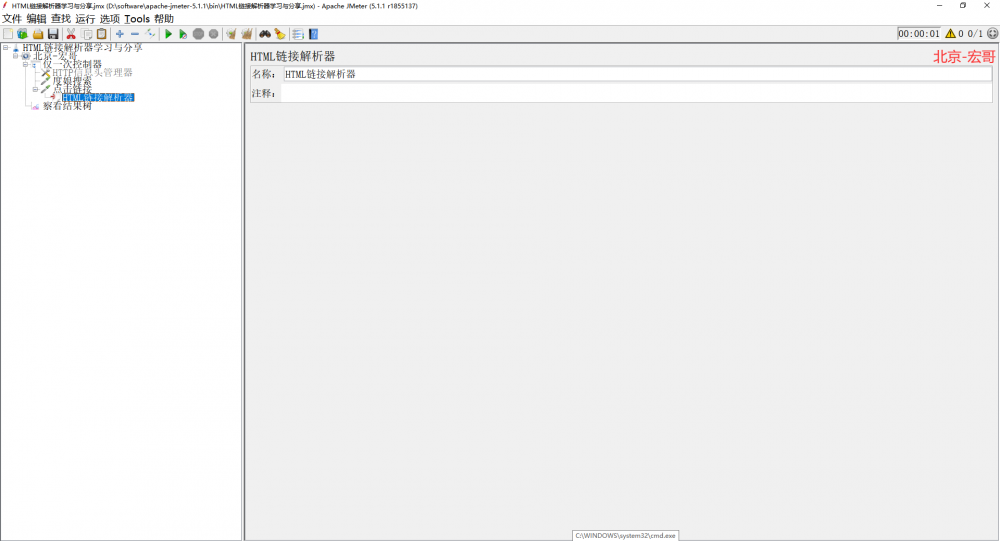1000x541 pixels.
Task: Collapse the 北京-宏哥 thread group node
Action: (15, 56)
